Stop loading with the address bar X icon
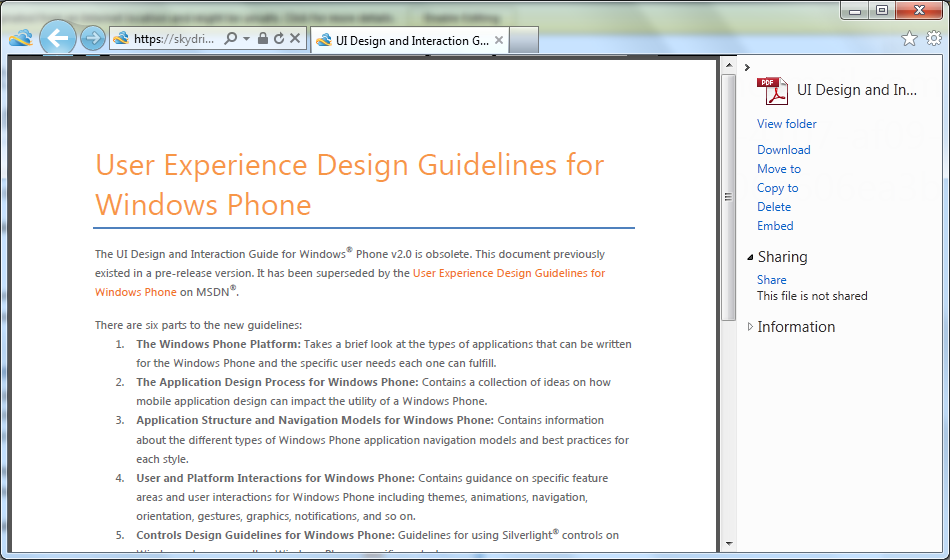Screen dimensions: 950x560 tap(295, 39)
